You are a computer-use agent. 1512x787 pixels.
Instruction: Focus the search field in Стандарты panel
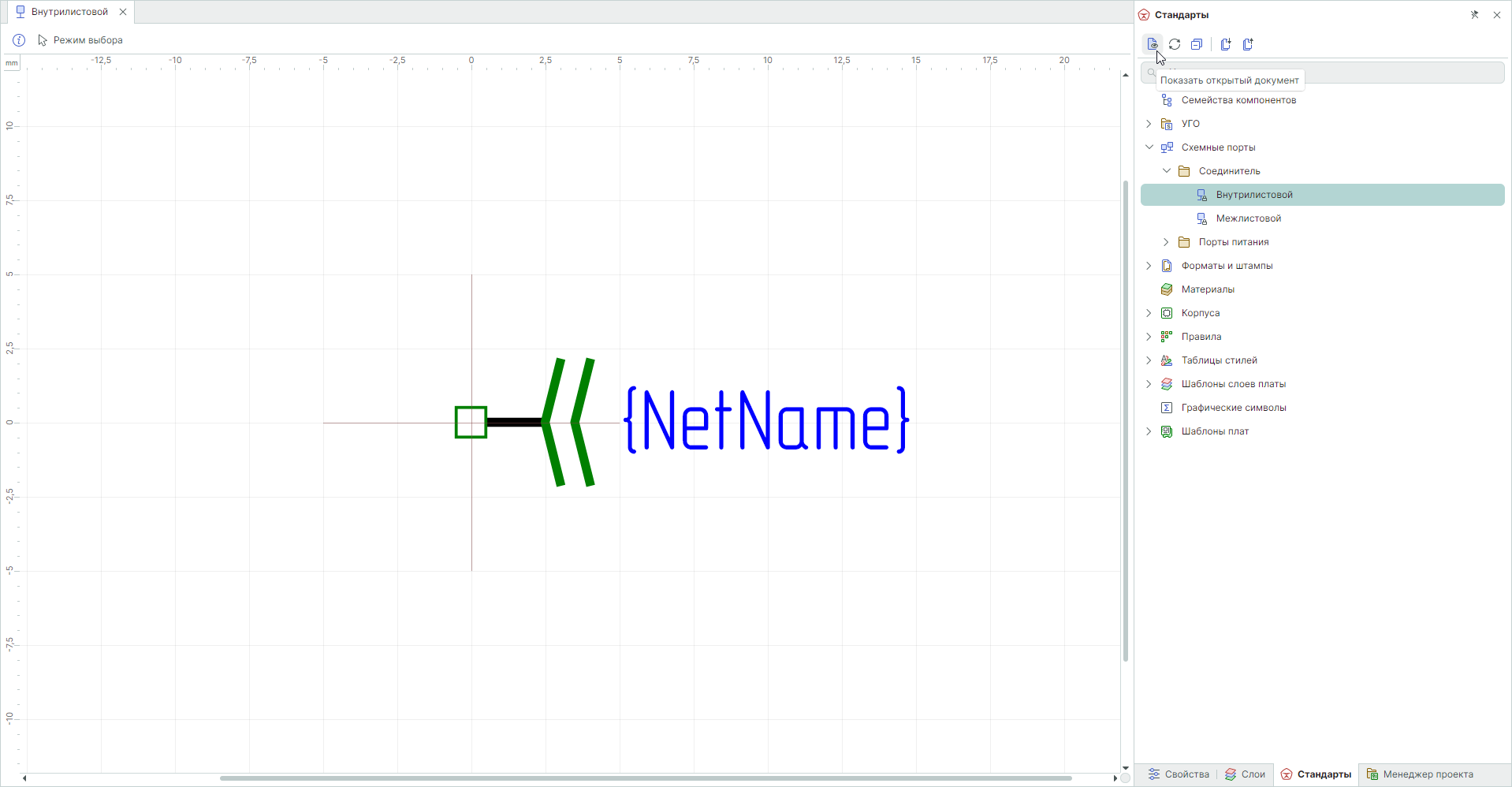point(1323,73)
